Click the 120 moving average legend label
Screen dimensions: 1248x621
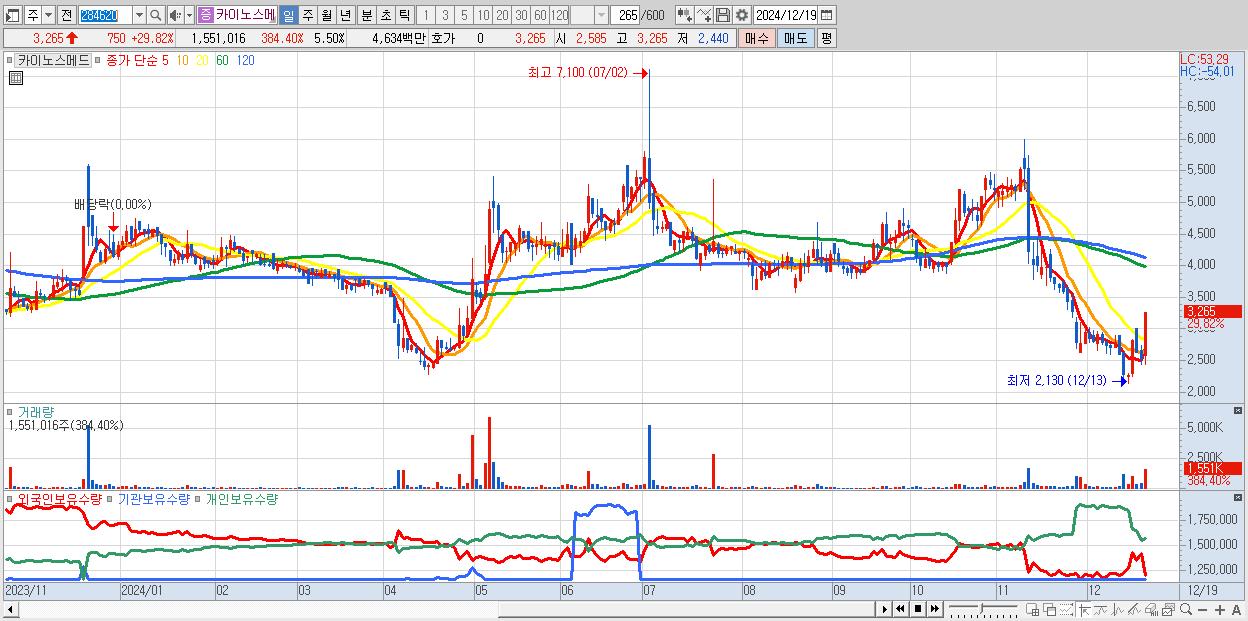pyautogui.click(x=245, y=61)
